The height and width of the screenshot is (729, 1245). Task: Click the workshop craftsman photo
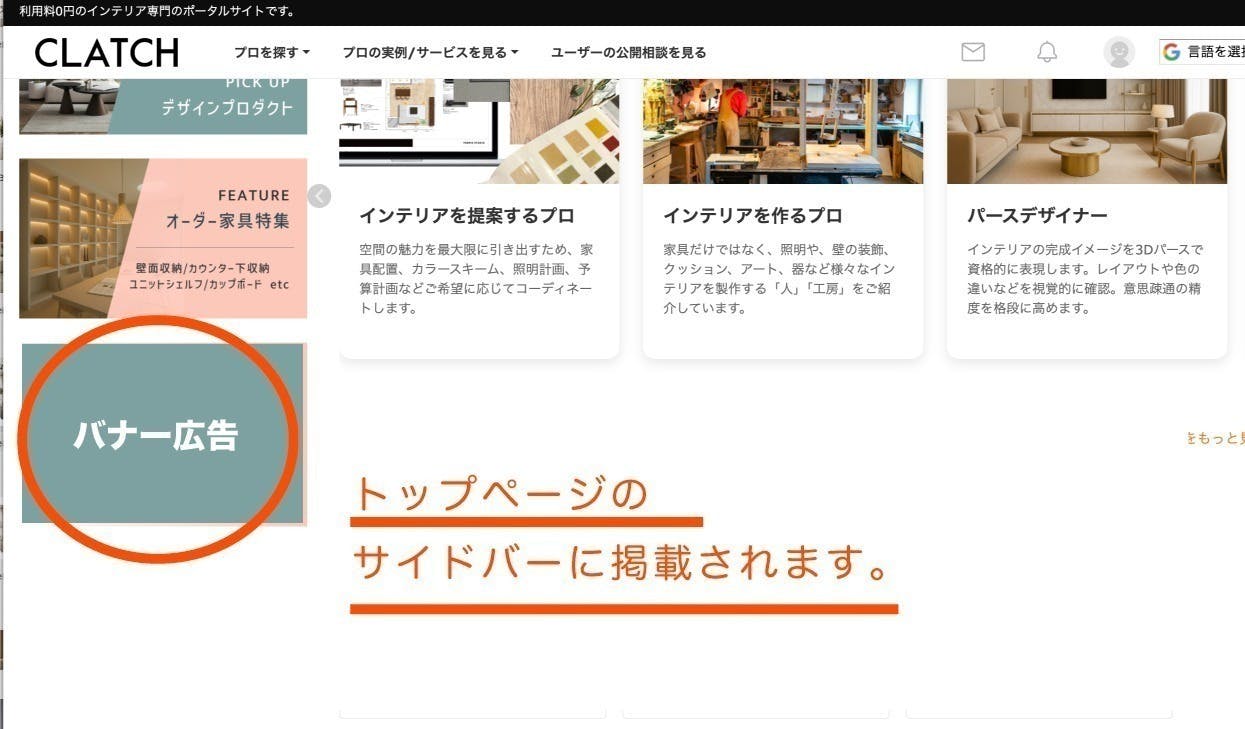[x=782, y=131]
